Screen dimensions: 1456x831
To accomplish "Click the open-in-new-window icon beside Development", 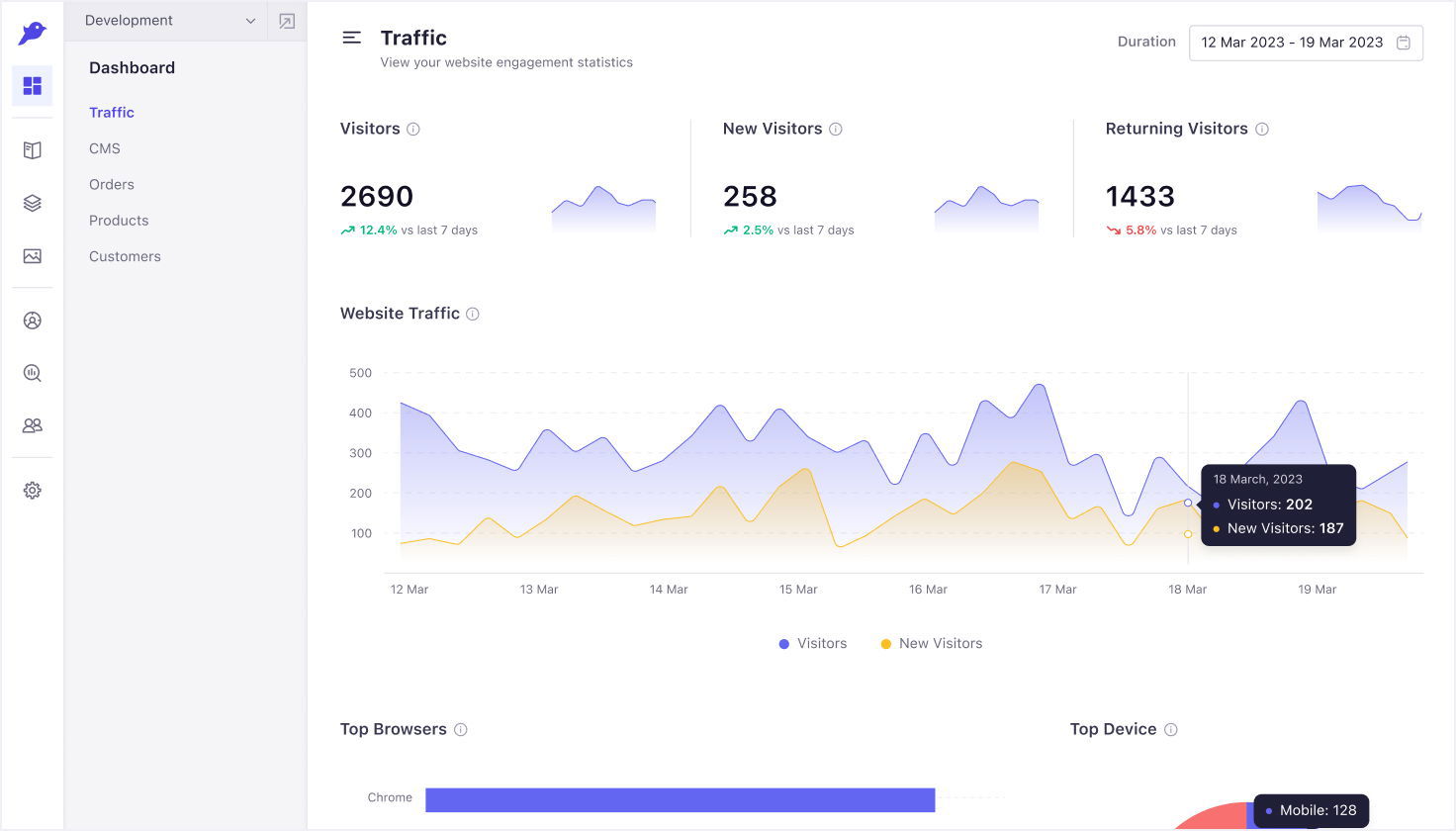I will 287,21.
